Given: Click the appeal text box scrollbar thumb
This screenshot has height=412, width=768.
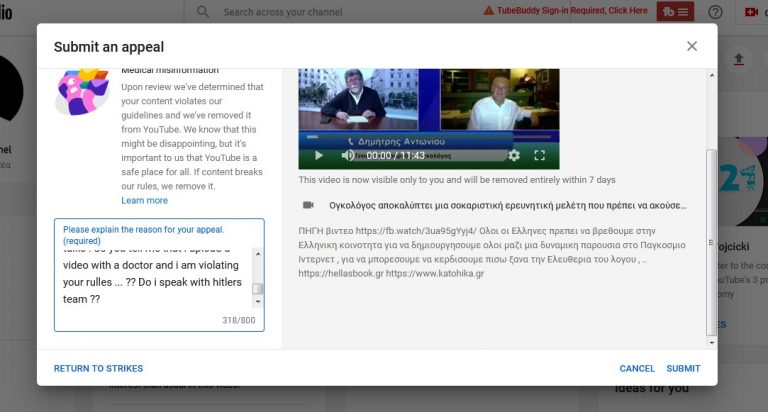Looking at the screenshot, I should (258, 289).
